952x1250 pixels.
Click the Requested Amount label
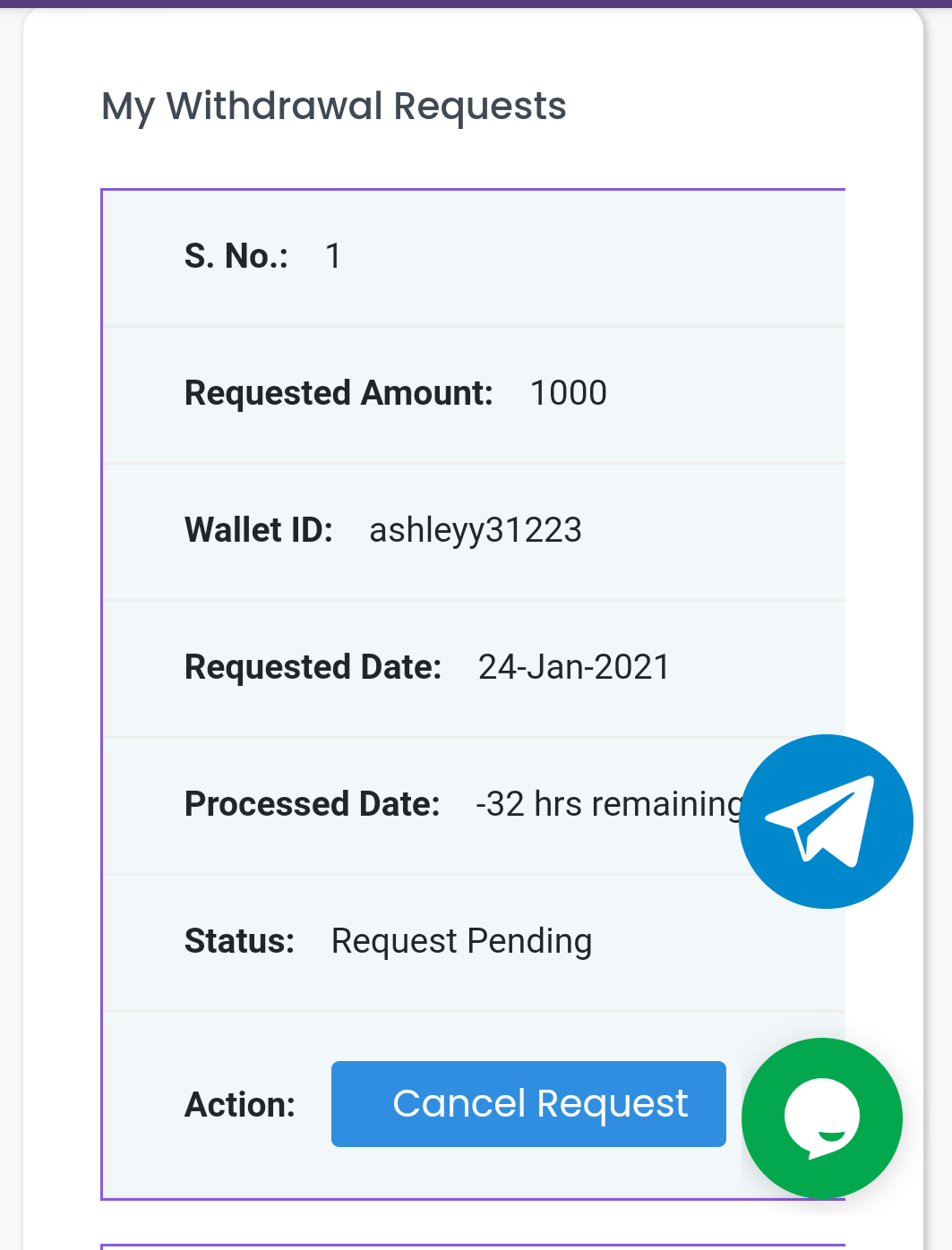coord(339,393)
